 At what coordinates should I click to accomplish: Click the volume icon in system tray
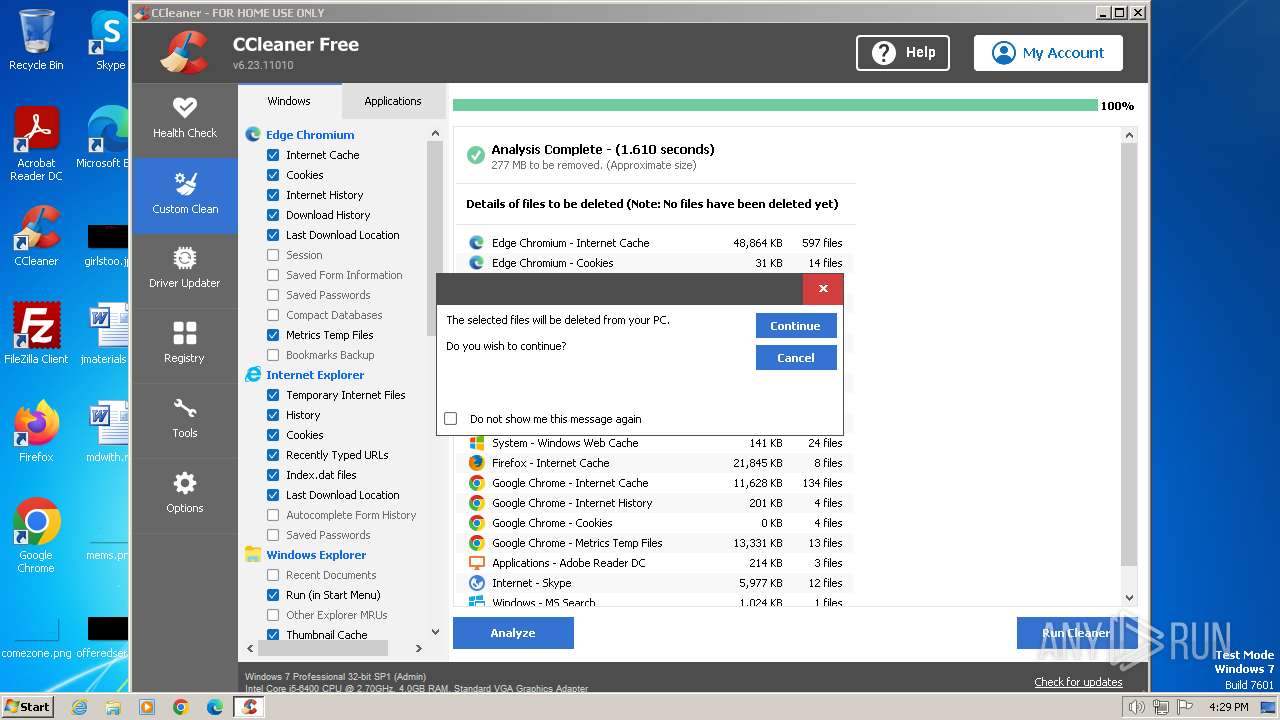point(1136,707)
